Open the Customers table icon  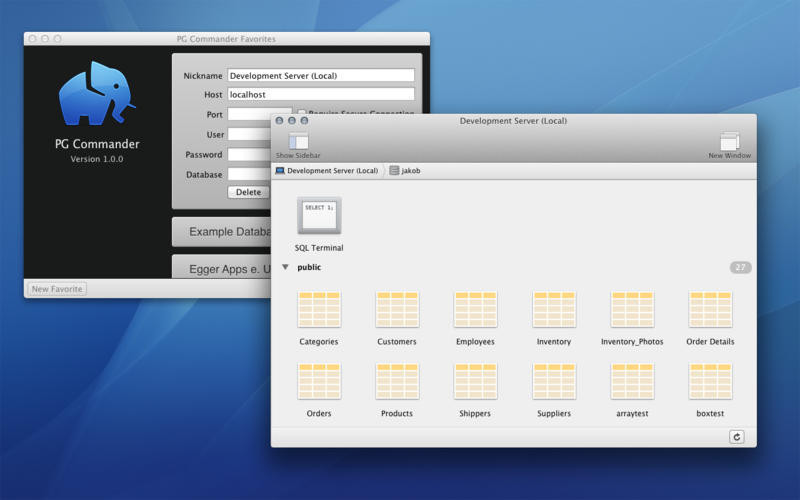coord(397,309)
